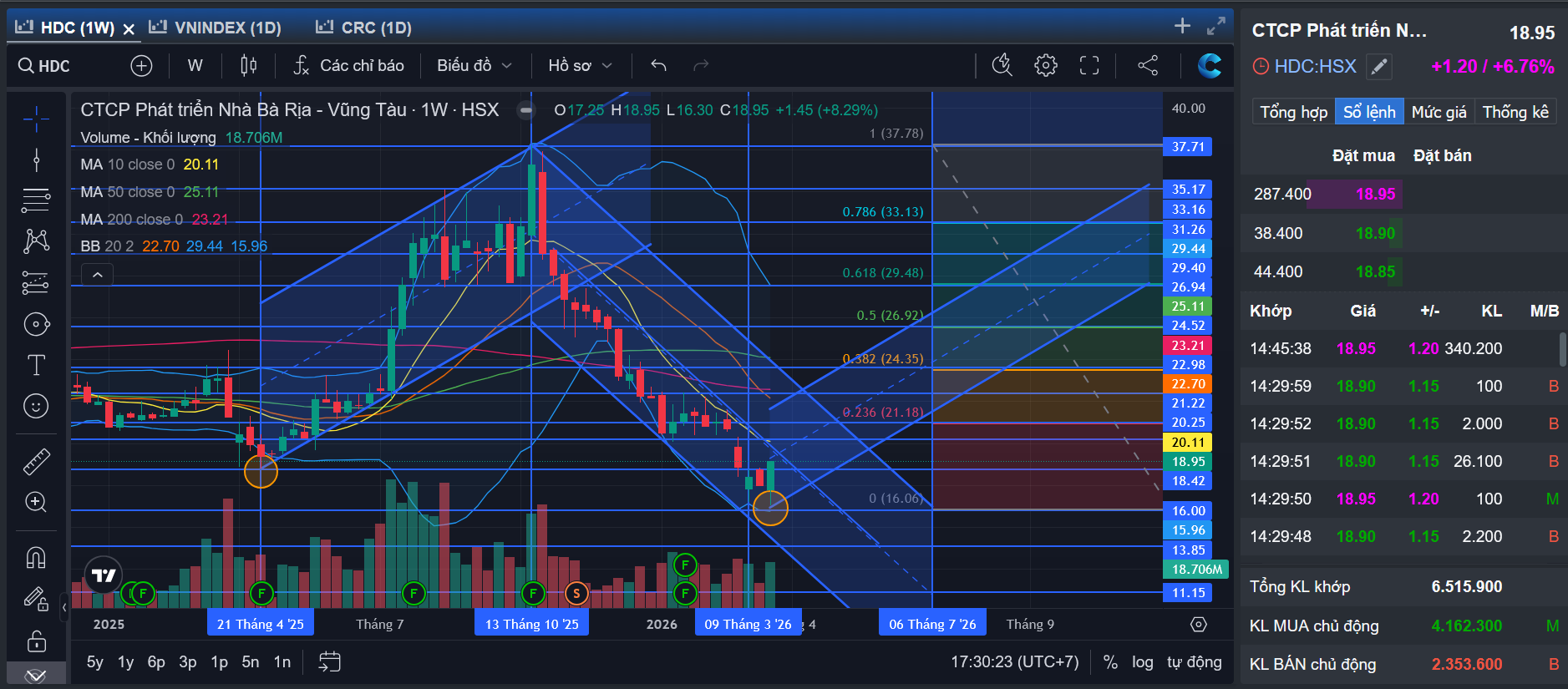Open the emoji and stickers tool
Image resolution: width=1568 pixels, height=689 pixels.
[x=36, y=406]
